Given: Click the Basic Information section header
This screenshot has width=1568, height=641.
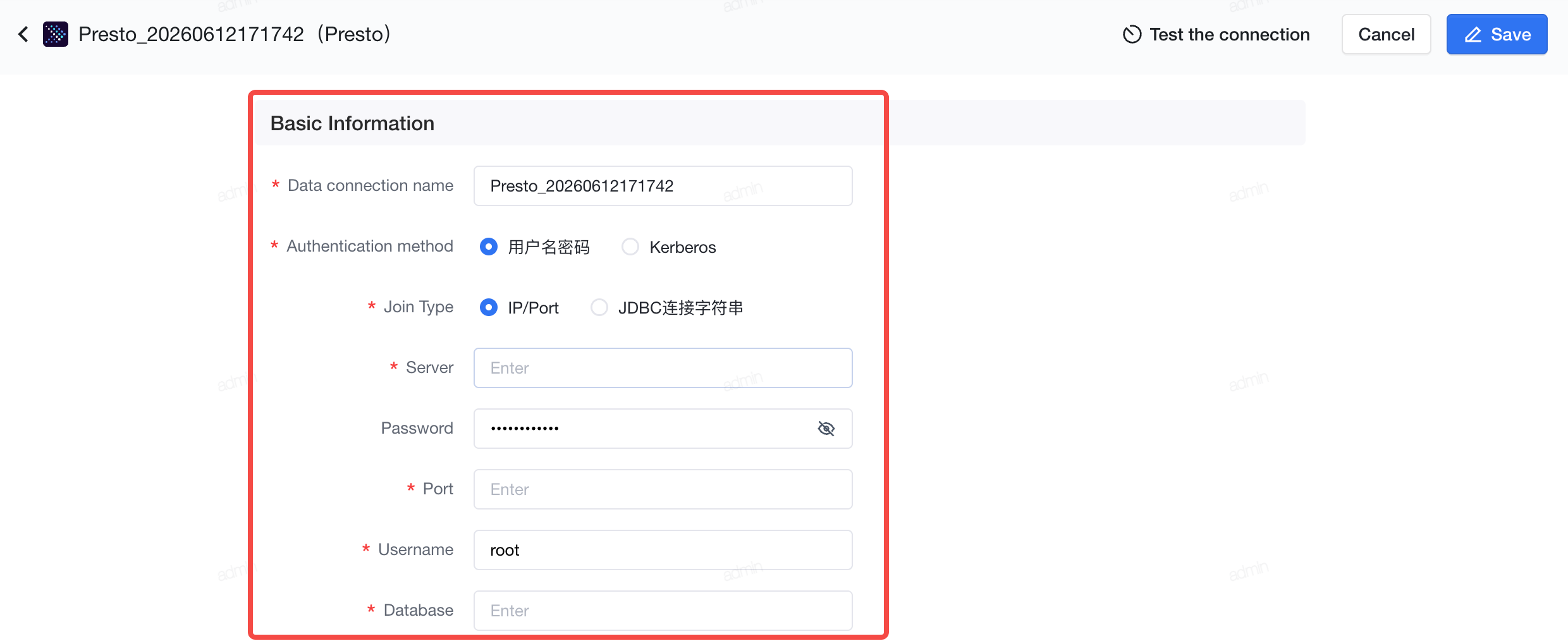Looking at the screenshot, I should [x=352, y=123].
